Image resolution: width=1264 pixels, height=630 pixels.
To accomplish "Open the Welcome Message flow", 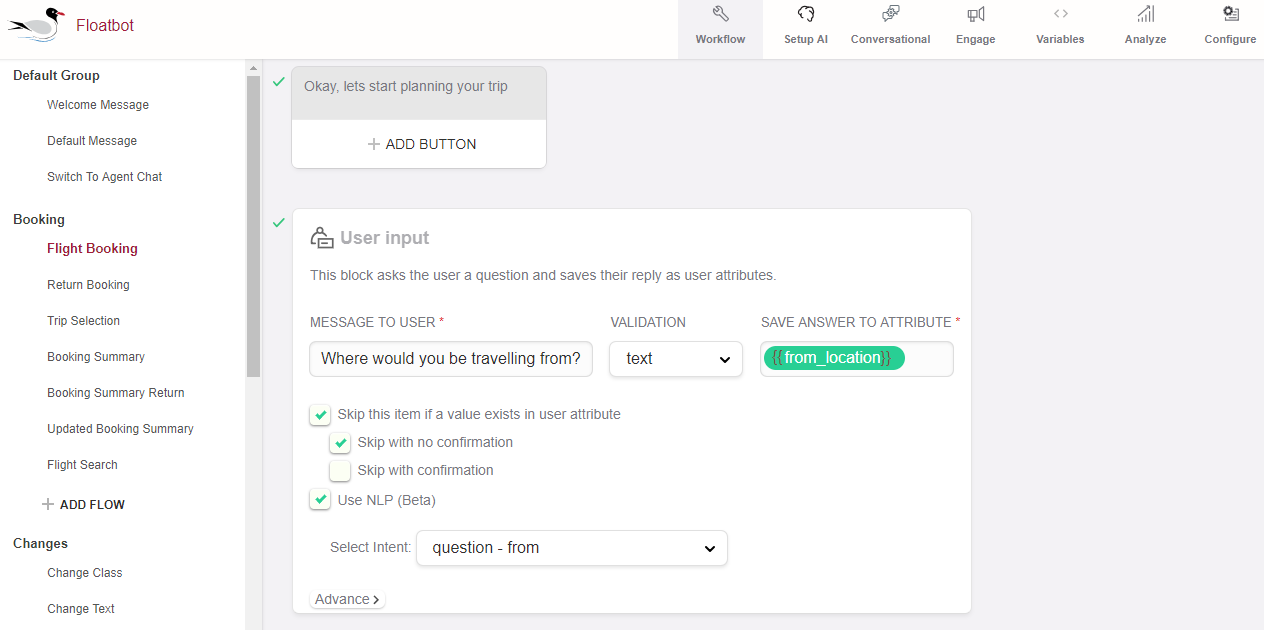I will (x=98, y=105).
